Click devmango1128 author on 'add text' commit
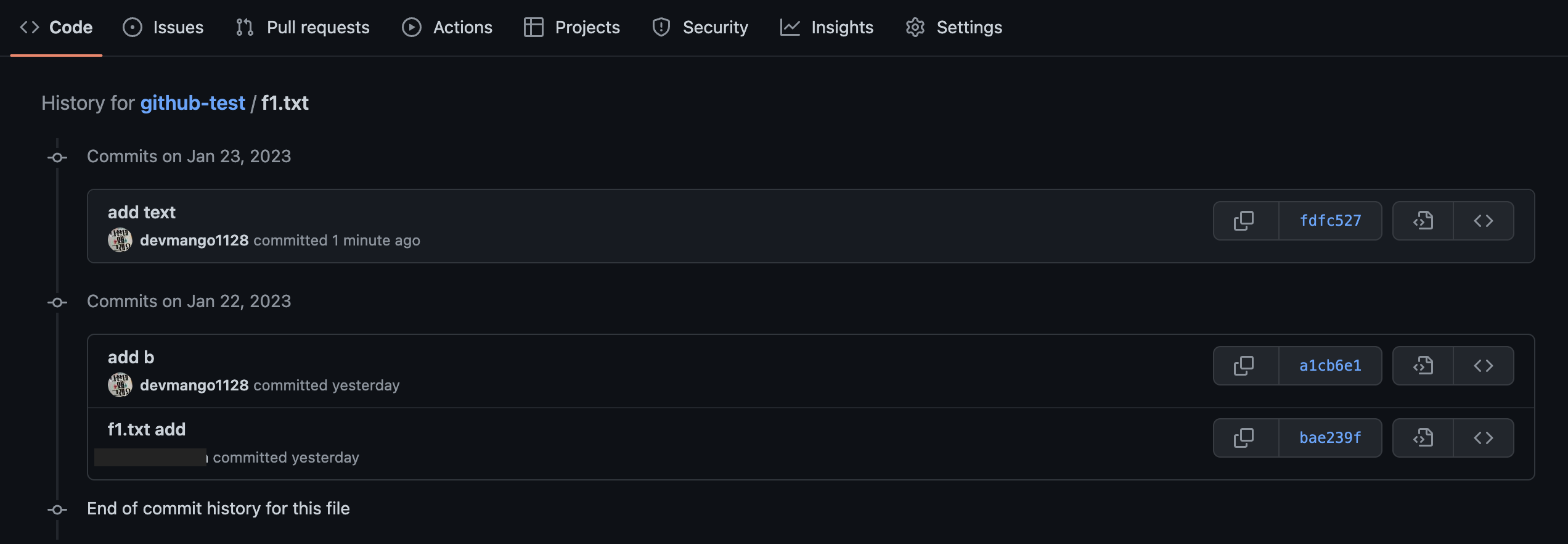Image resolution: width=1568 pixels, height=544 pixels. coord(194,241)
